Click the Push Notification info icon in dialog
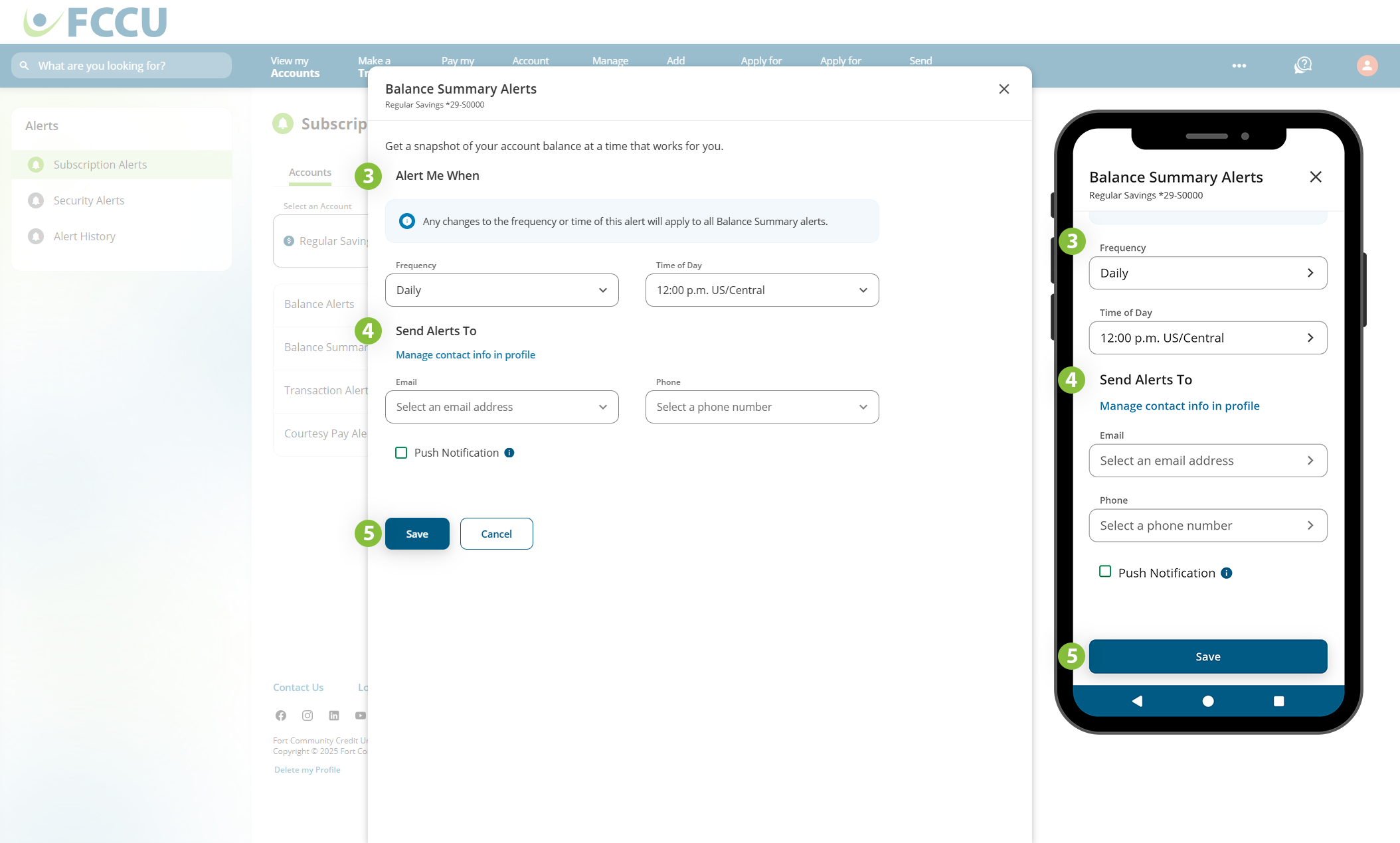 point(509,453)
